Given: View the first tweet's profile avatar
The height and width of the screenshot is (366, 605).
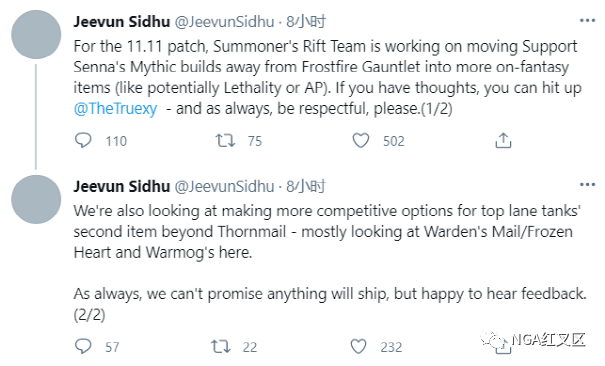Looking at the screenshot, I should coord(36,35).
